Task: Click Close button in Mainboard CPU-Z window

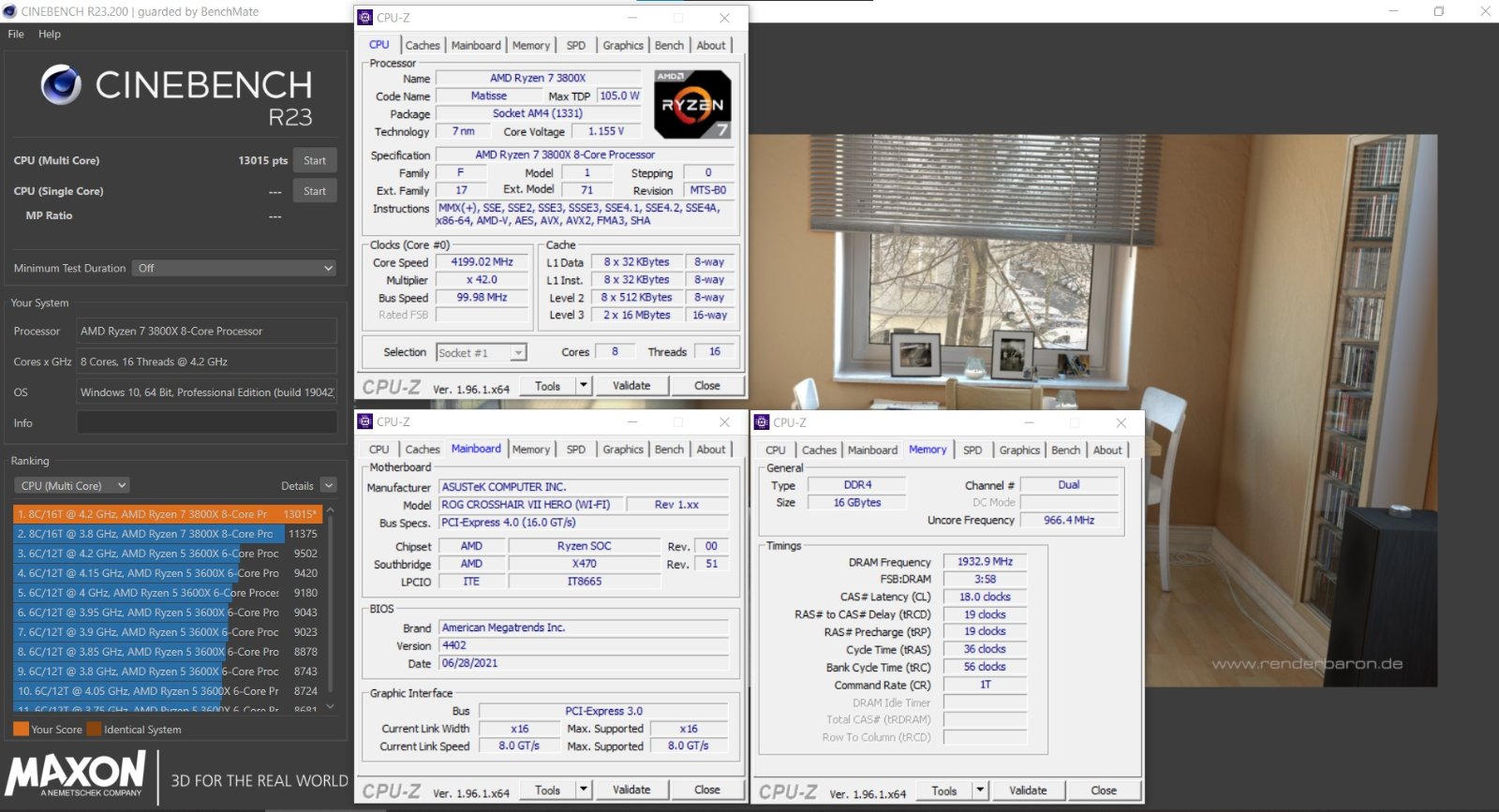Action: [707, 790]
